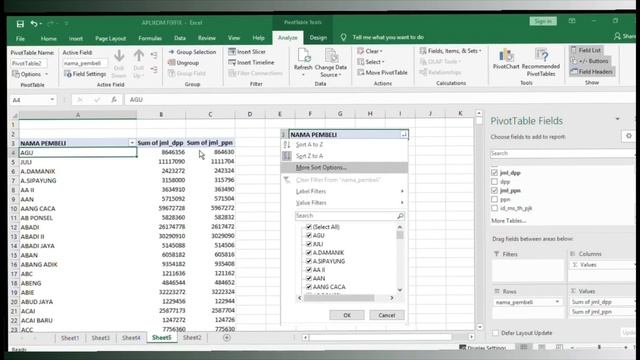Click the search magnifier in filter box
The image size is (640, 360).
tap(400, 216)
